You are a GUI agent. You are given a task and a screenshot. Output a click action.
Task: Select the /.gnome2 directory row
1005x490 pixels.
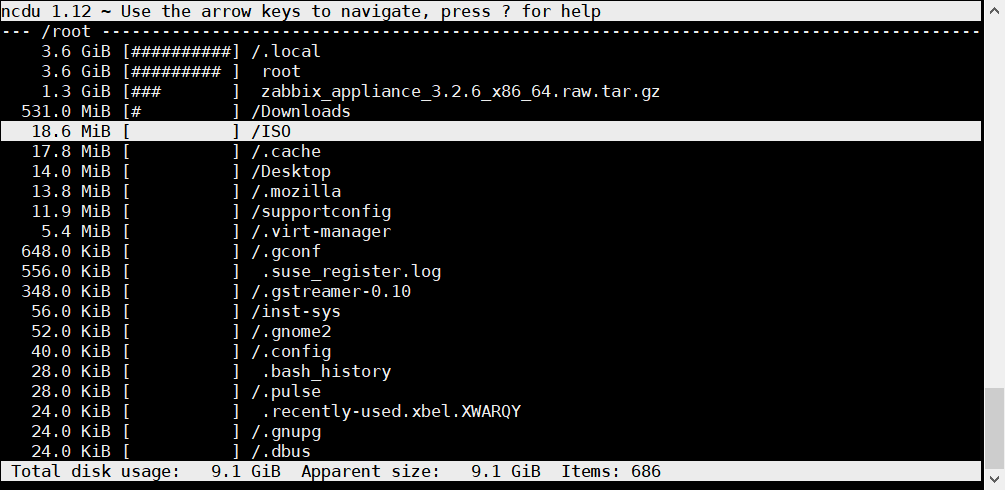[490, 331]
